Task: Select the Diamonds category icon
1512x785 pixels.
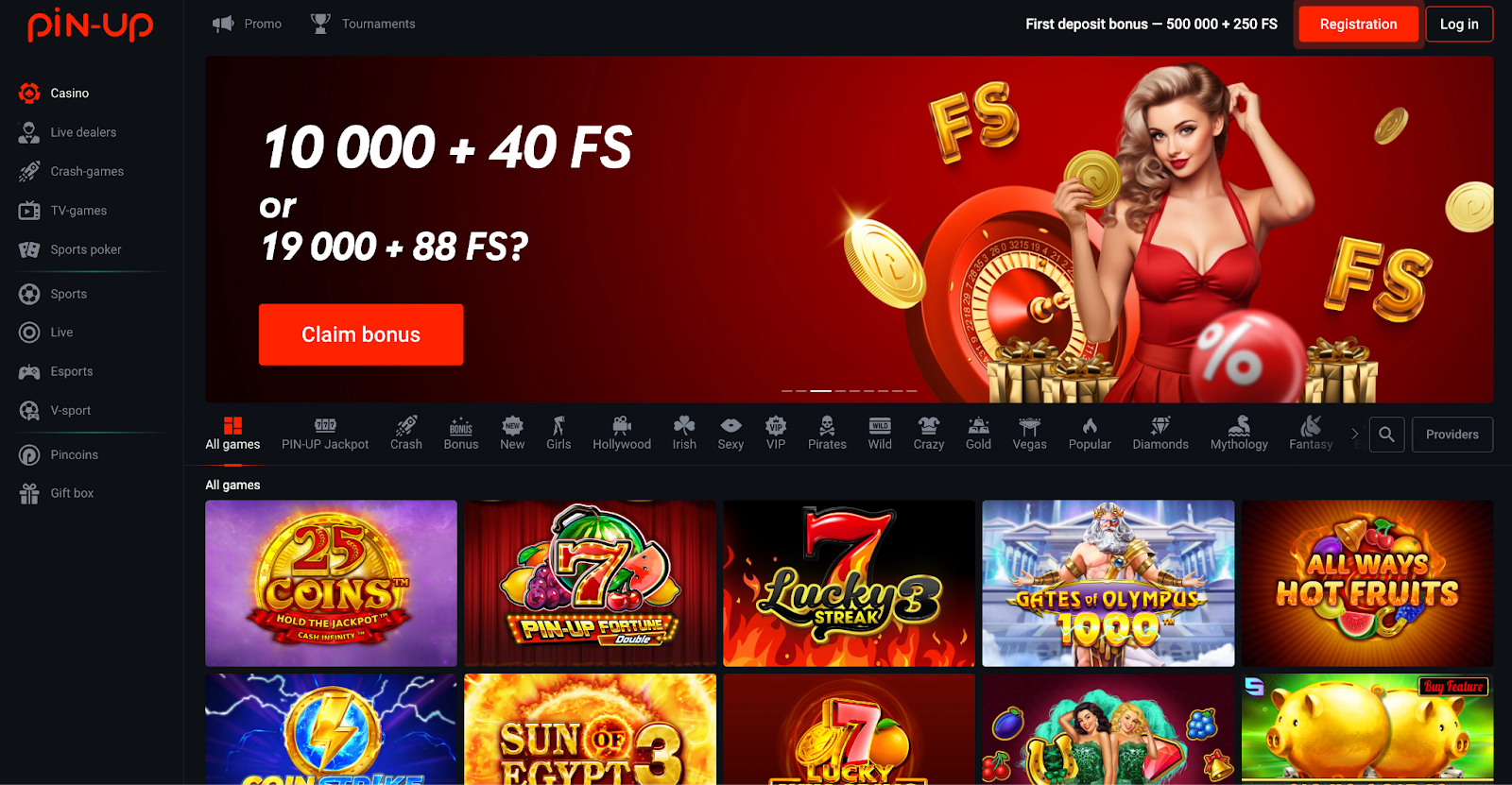Action: [1160, 425]
